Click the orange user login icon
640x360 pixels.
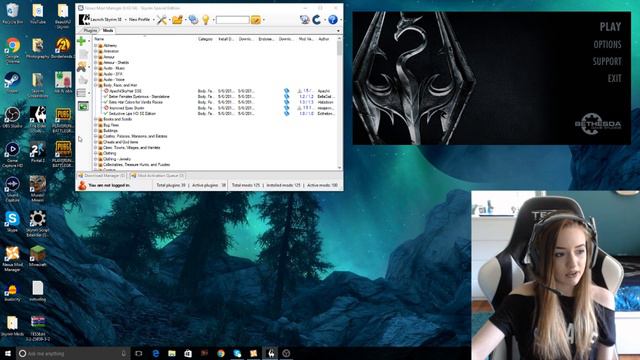click(82, 185)
